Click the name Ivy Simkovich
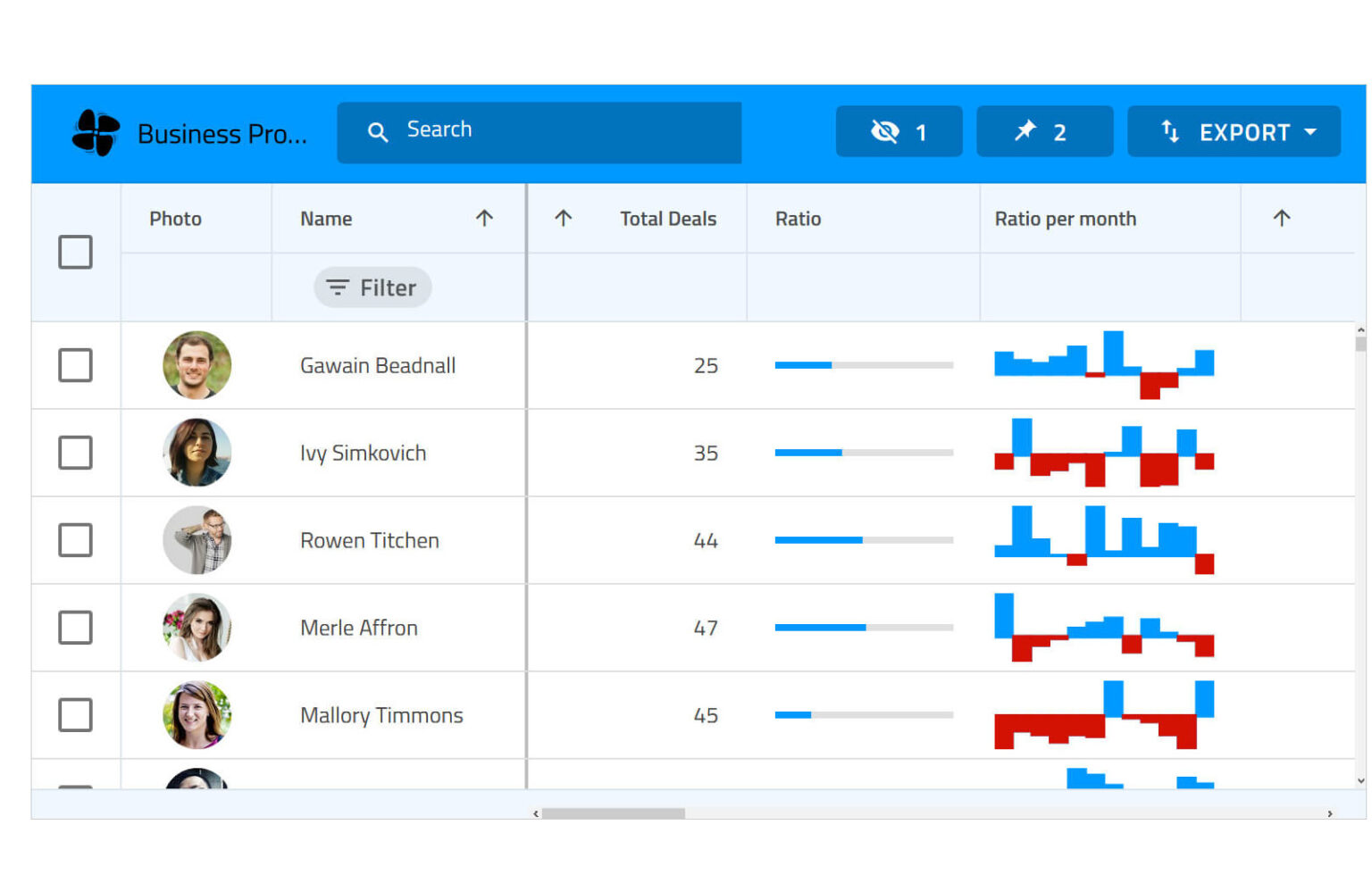The image size is (1372, 883). tap(363, 453)
